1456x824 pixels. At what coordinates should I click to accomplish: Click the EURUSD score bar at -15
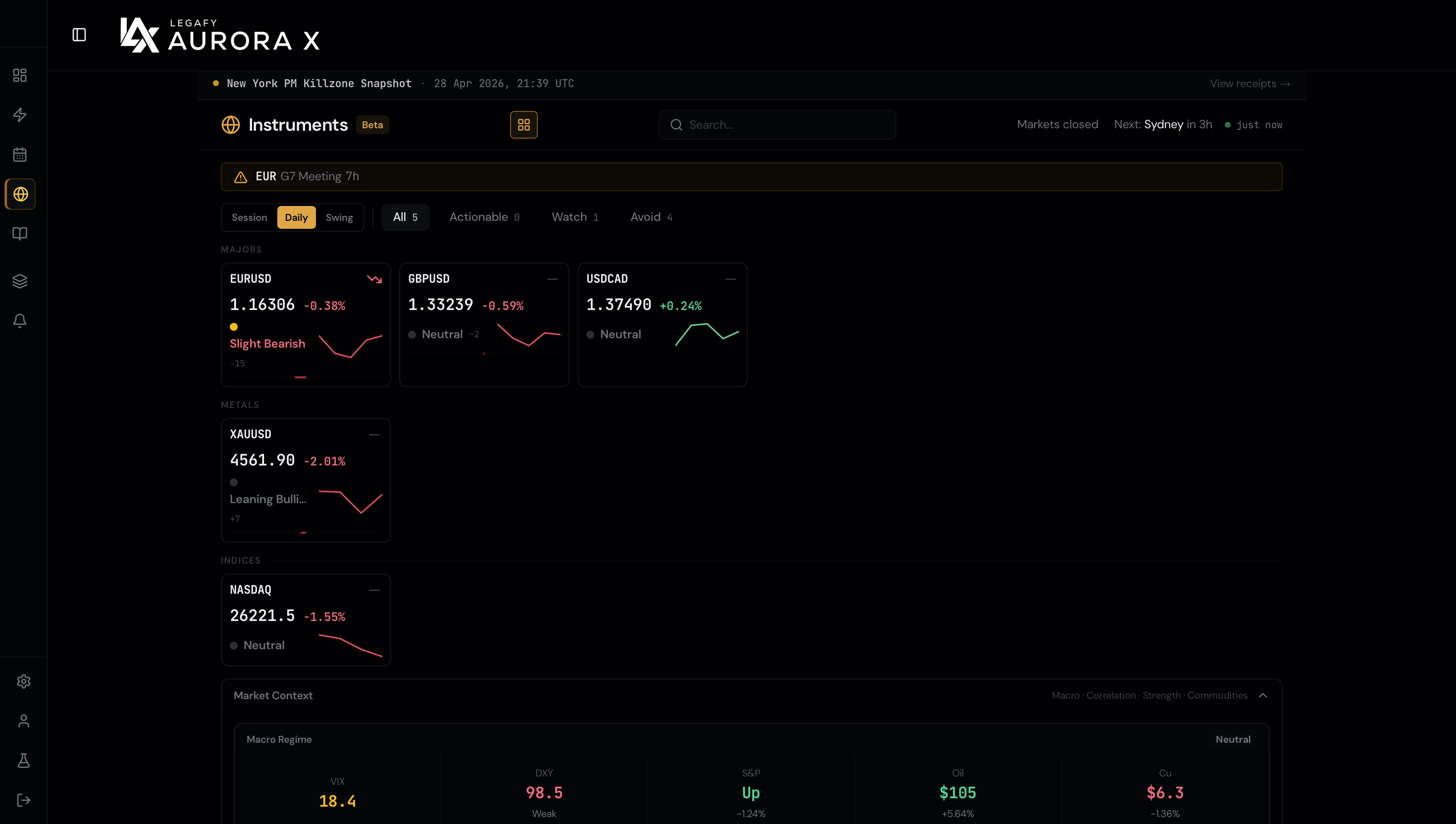[306, 377]
